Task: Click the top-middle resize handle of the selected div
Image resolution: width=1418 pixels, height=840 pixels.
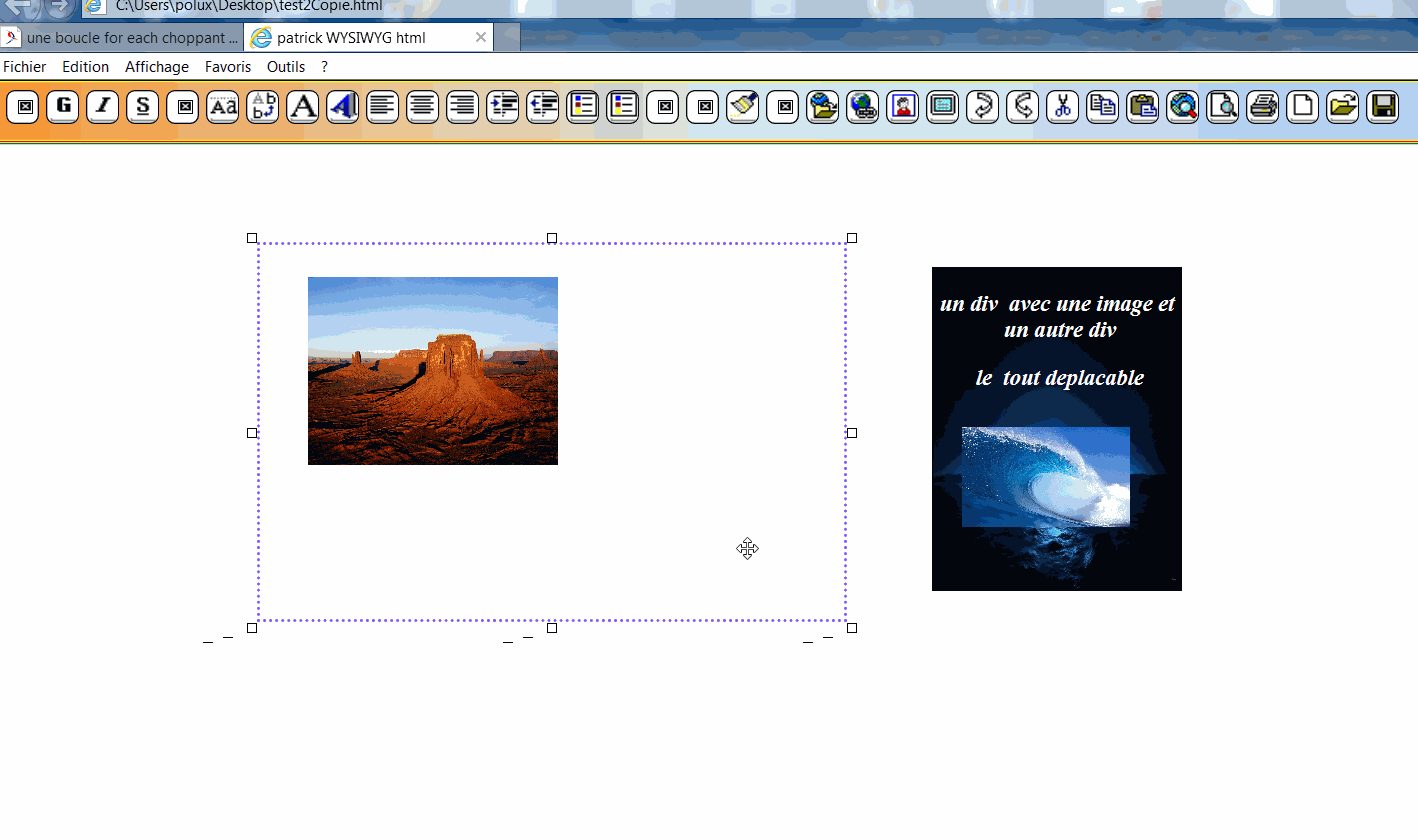Action: [552, 238]
